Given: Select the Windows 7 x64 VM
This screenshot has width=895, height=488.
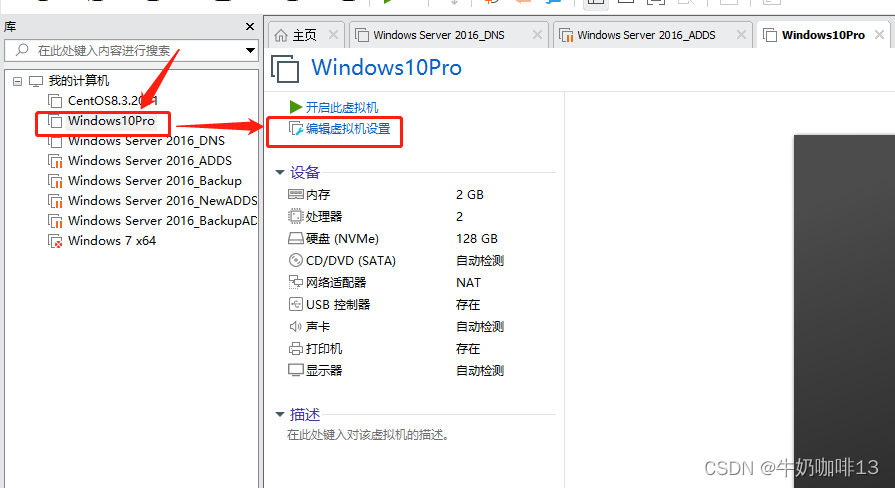Looking at the screenshot, I should [x=112, y=241].
